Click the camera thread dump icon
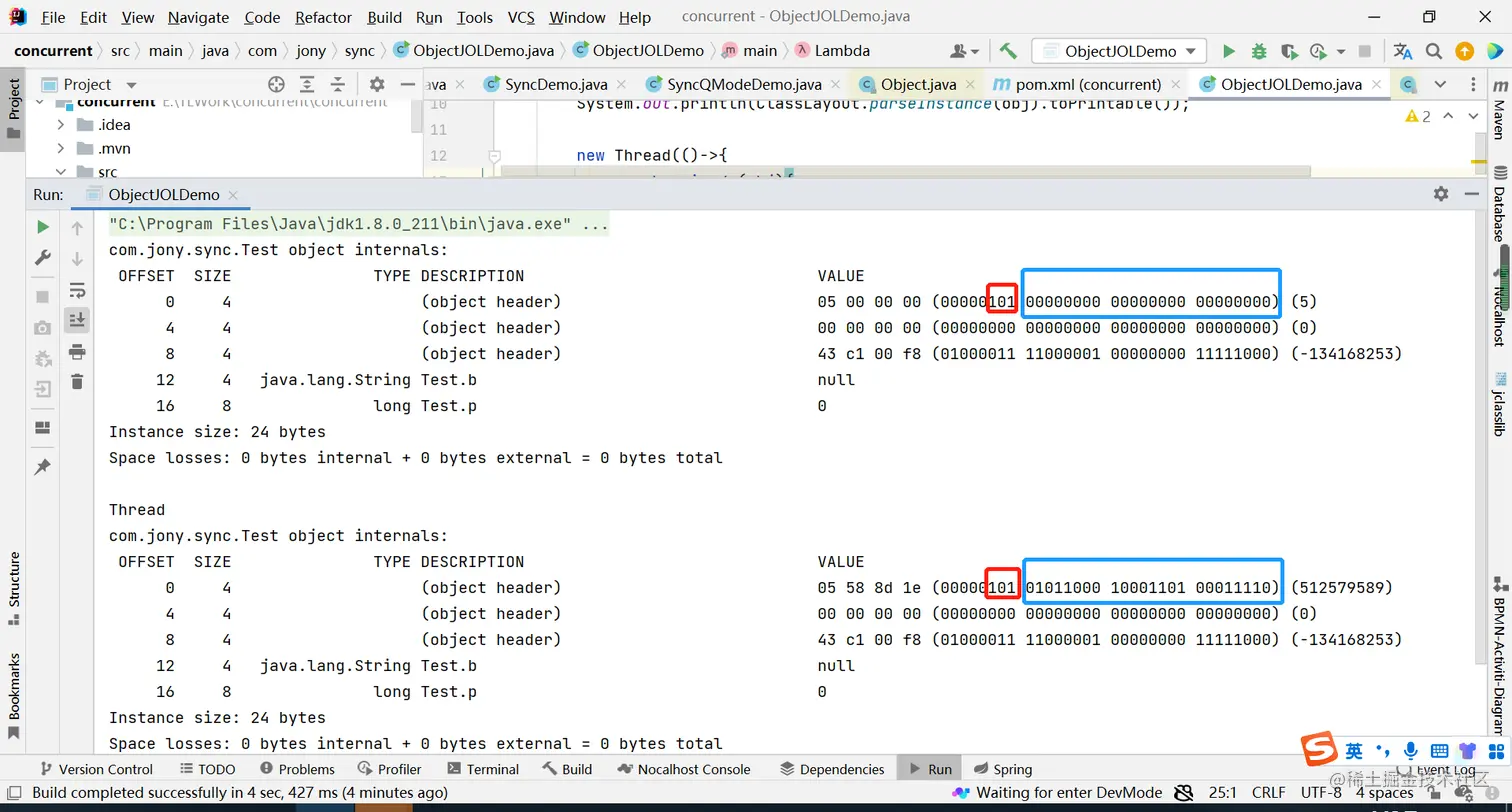 (43, 328)
